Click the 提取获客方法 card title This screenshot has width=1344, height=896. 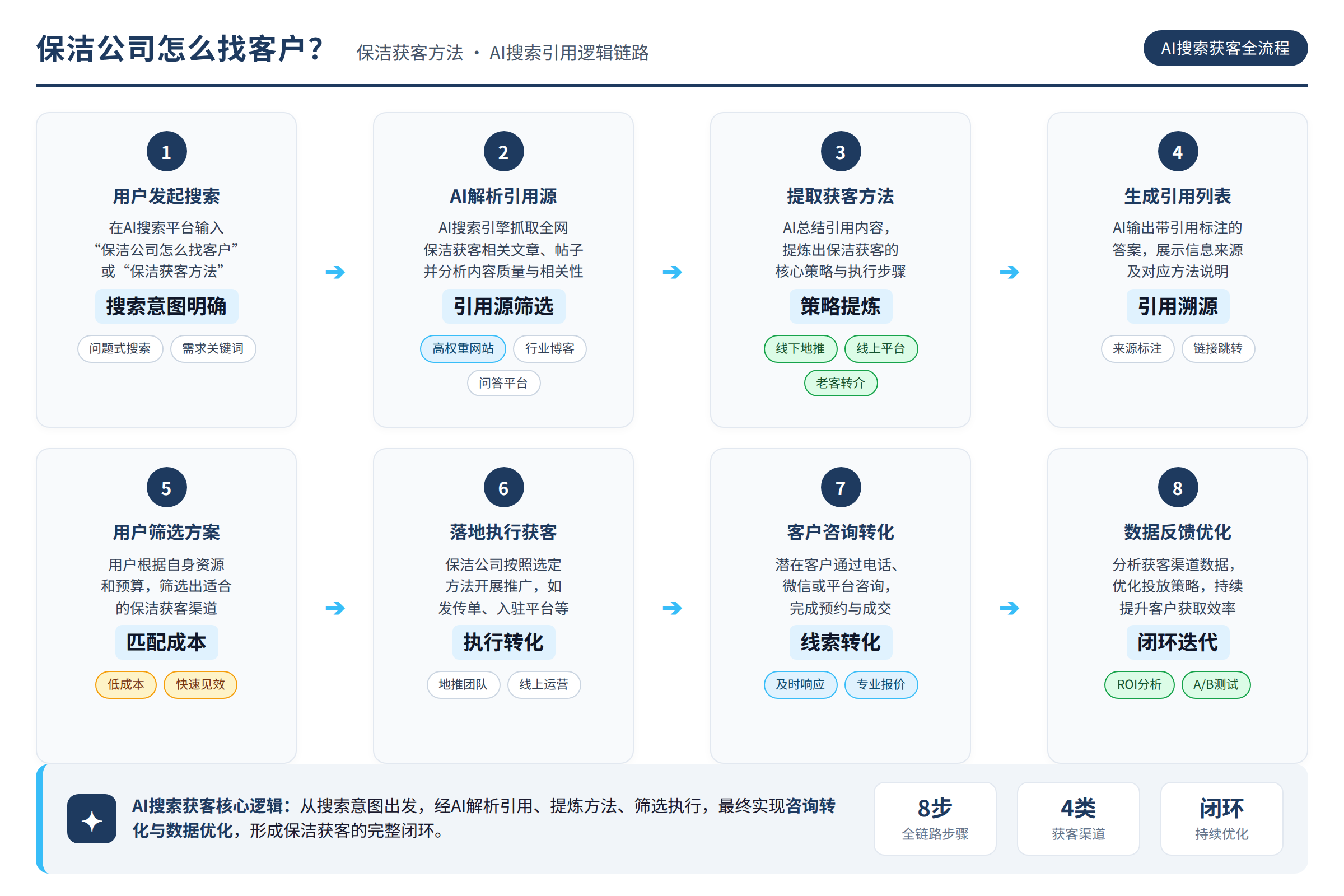pyautogui.click(x=841, y=196)
